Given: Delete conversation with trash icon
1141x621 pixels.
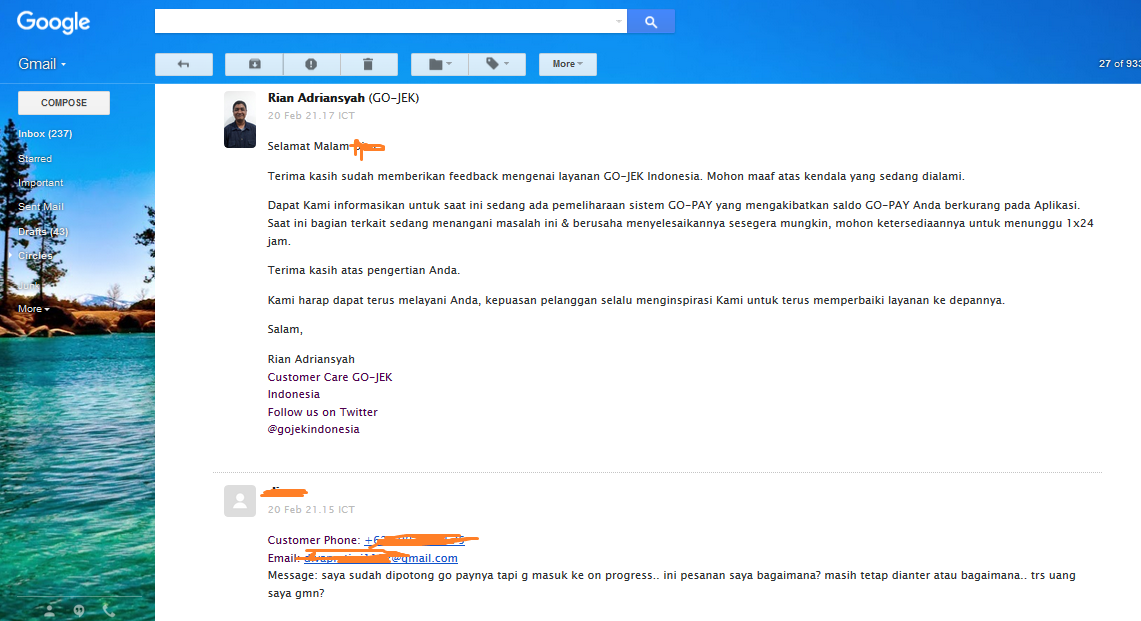Looking at the screenshot, I should click(368, 64).
